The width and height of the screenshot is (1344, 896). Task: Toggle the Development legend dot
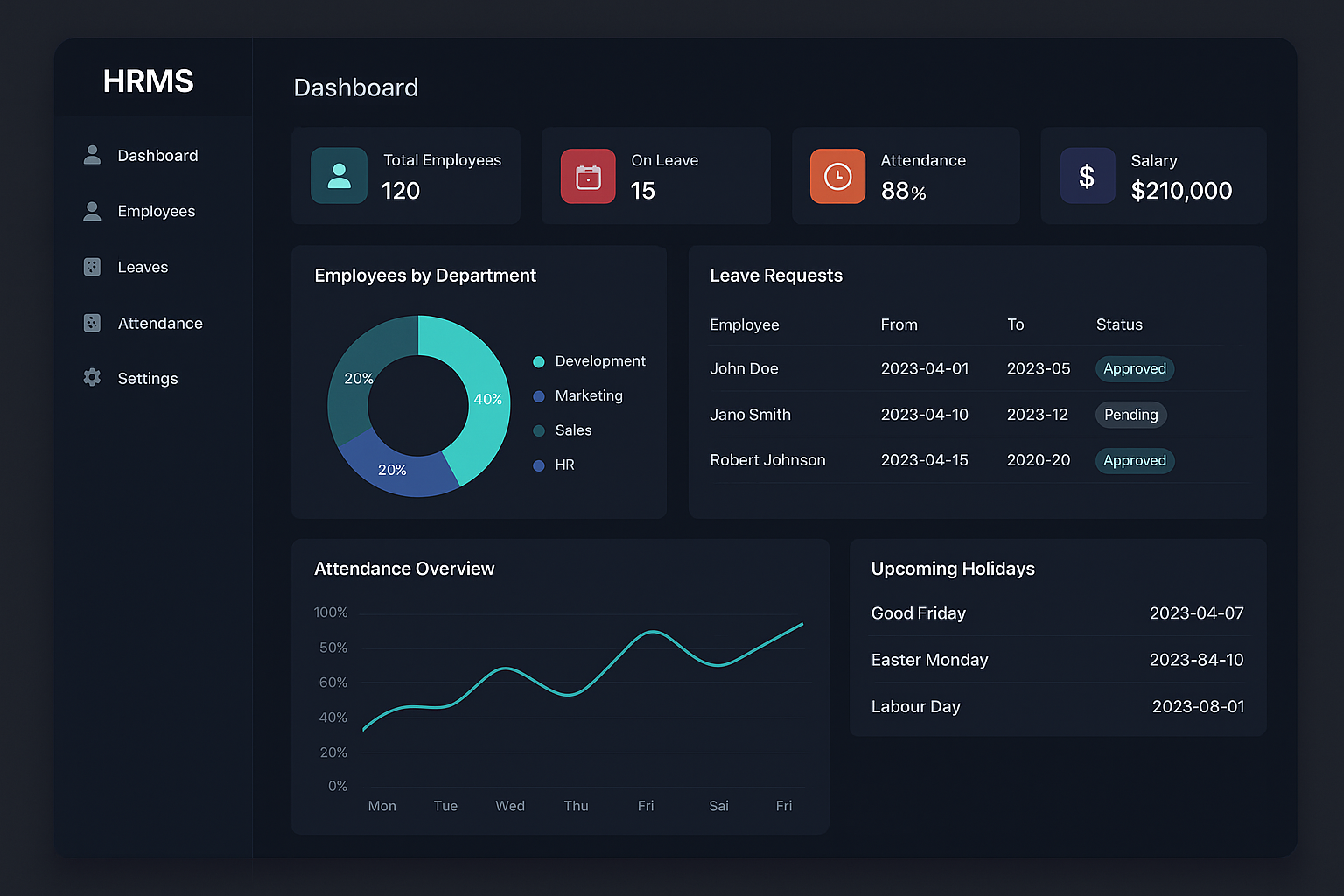(x=538, y=360)
